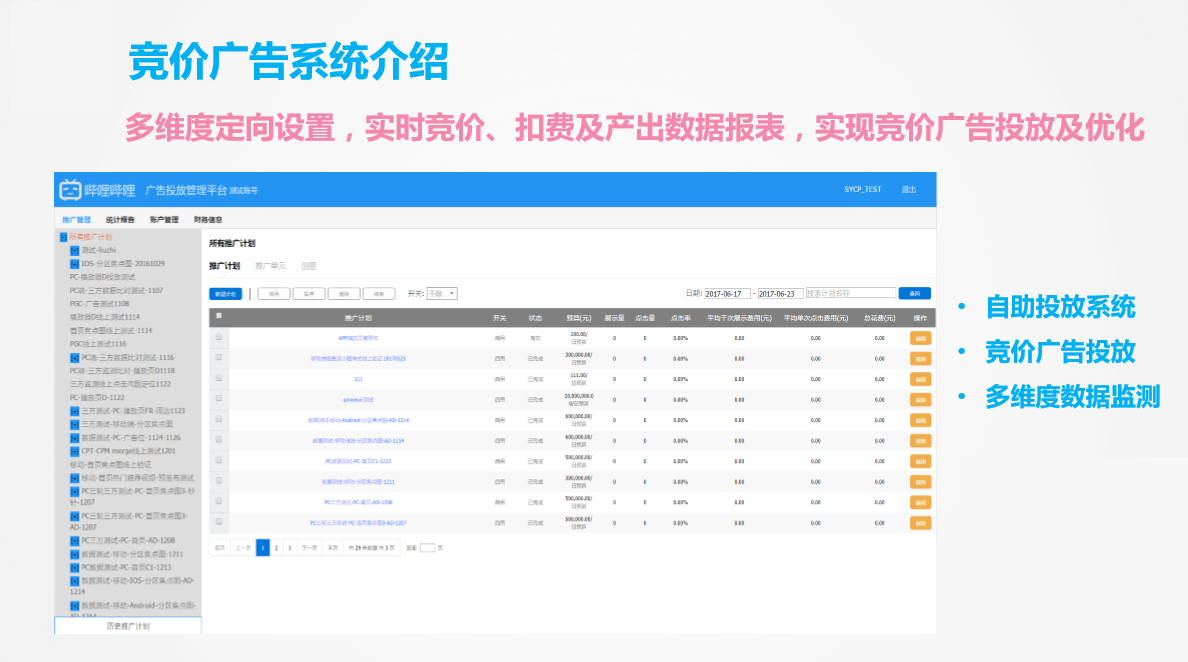Switch to the 推广单元 tab

[x=270, y=266]
